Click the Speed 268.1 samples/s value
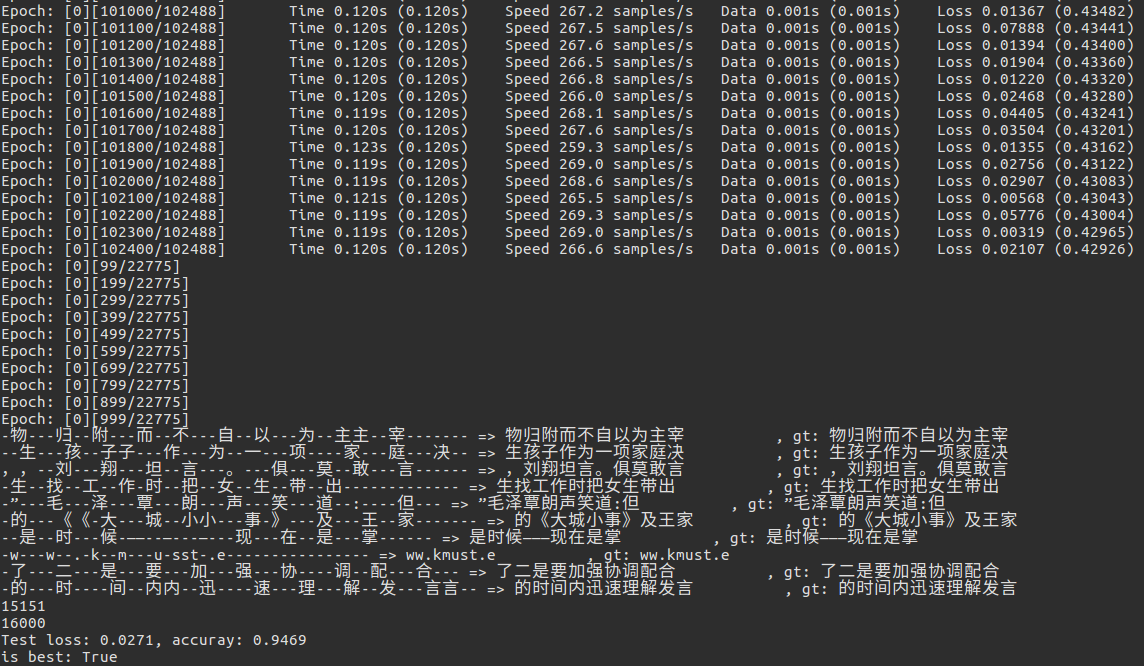The width and height of the screenshot is (1144, 666). click(599, 113)
